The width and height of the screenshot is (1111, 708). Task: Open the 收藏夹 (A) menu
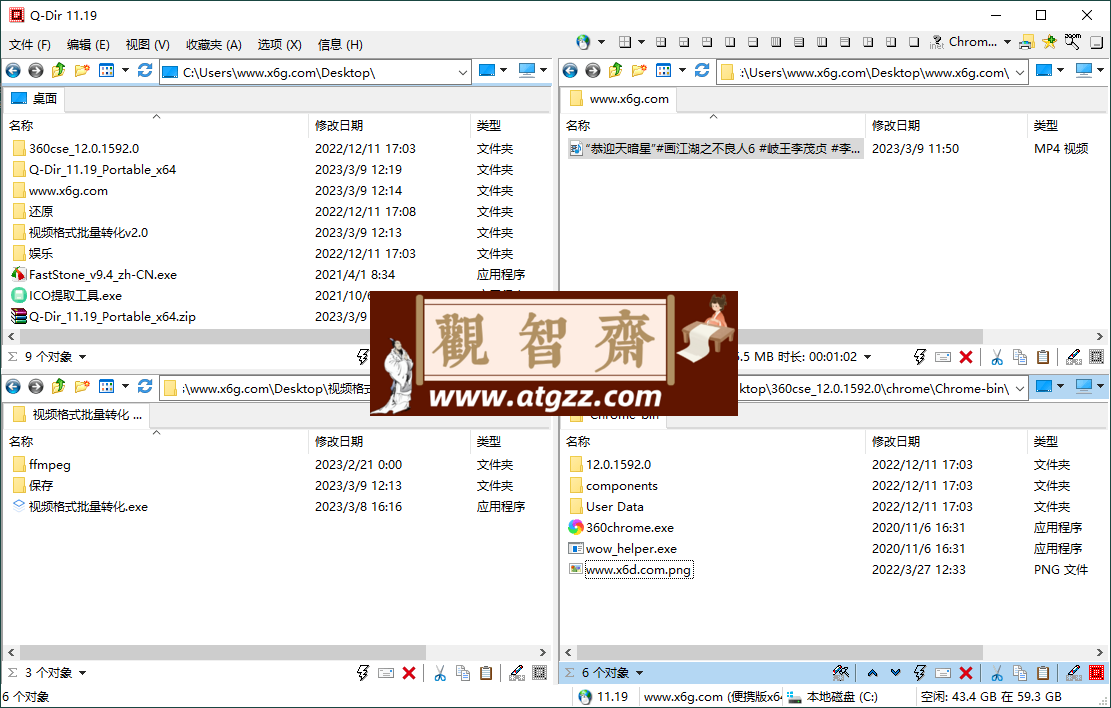214,45
